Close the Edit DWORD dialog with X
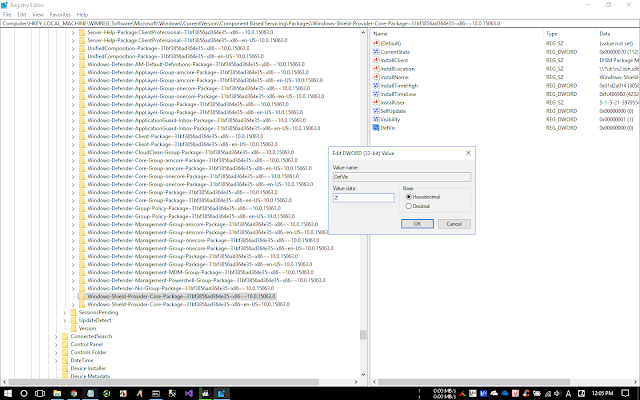This screenshot has height=400, width=640. (468, 153)
